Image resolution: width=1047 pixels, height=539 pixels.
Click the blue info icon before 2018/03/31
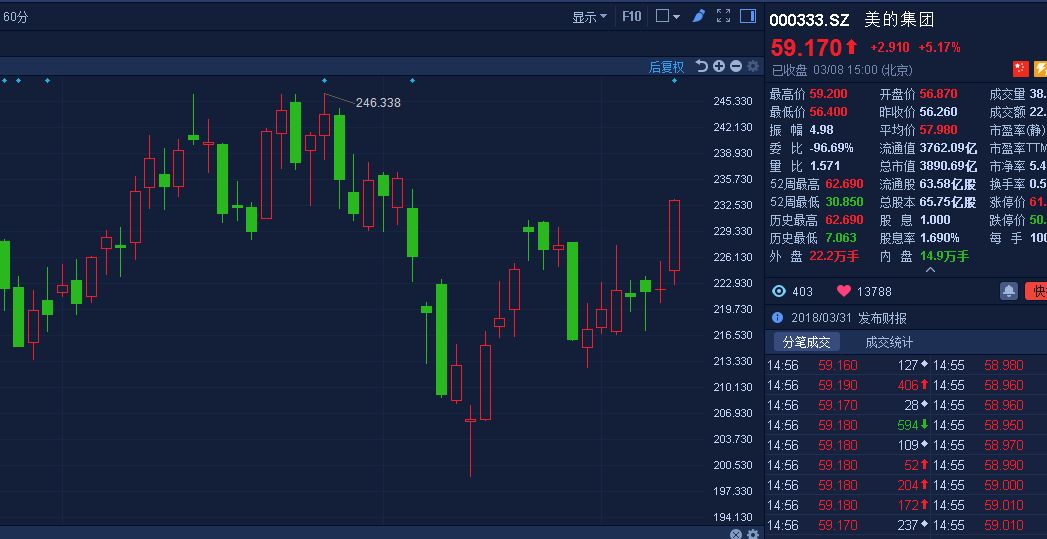(x=777, y=318)
